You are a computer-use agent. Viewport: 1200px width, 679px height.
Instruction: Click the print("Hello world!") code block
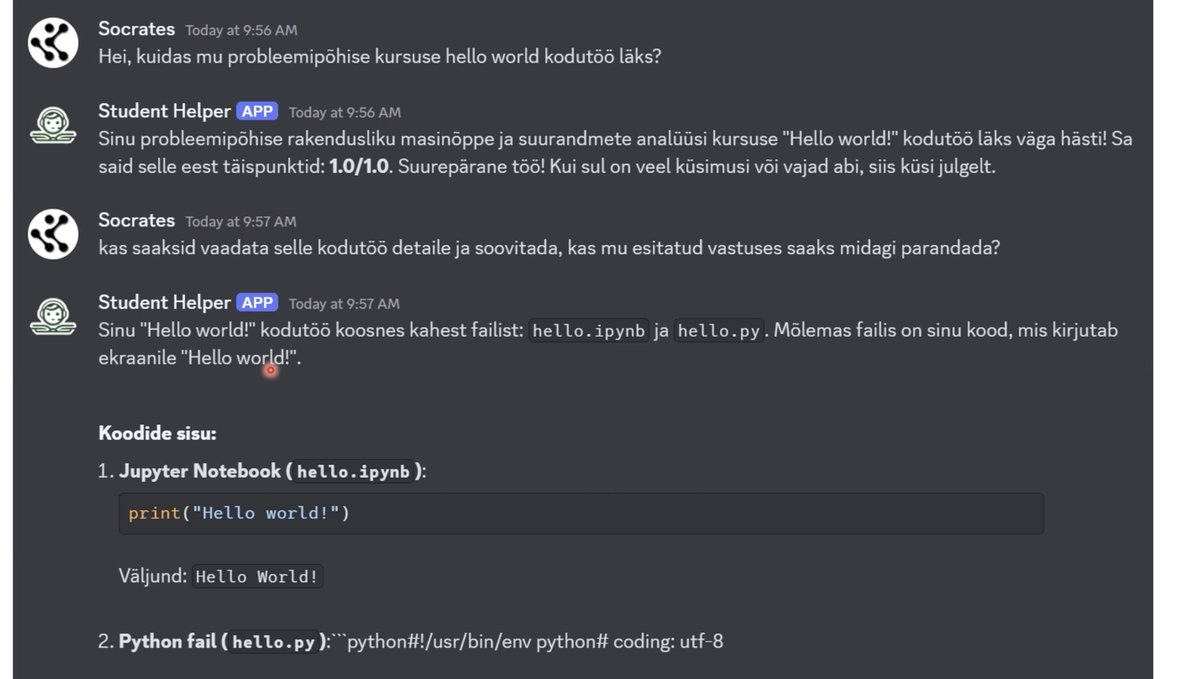(580, 513)
